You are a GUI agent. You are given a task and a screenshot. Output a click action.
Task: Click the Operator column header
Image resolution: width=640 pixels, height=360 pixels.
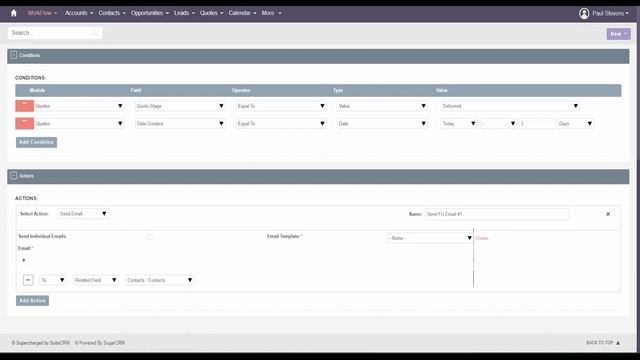(241, 90)
